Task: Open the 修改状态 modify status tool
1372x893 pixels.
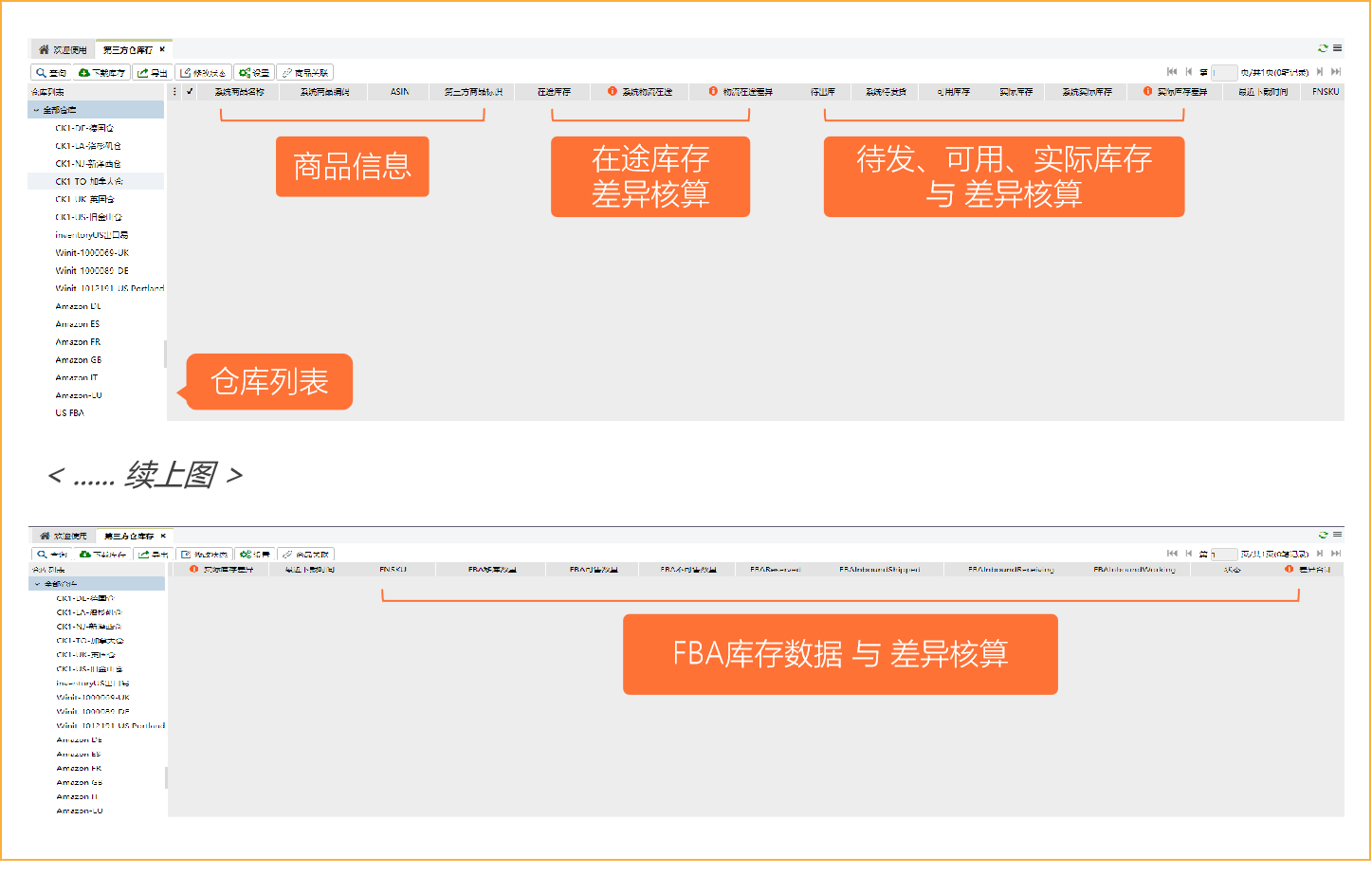Action: click(x=187, y=71)
